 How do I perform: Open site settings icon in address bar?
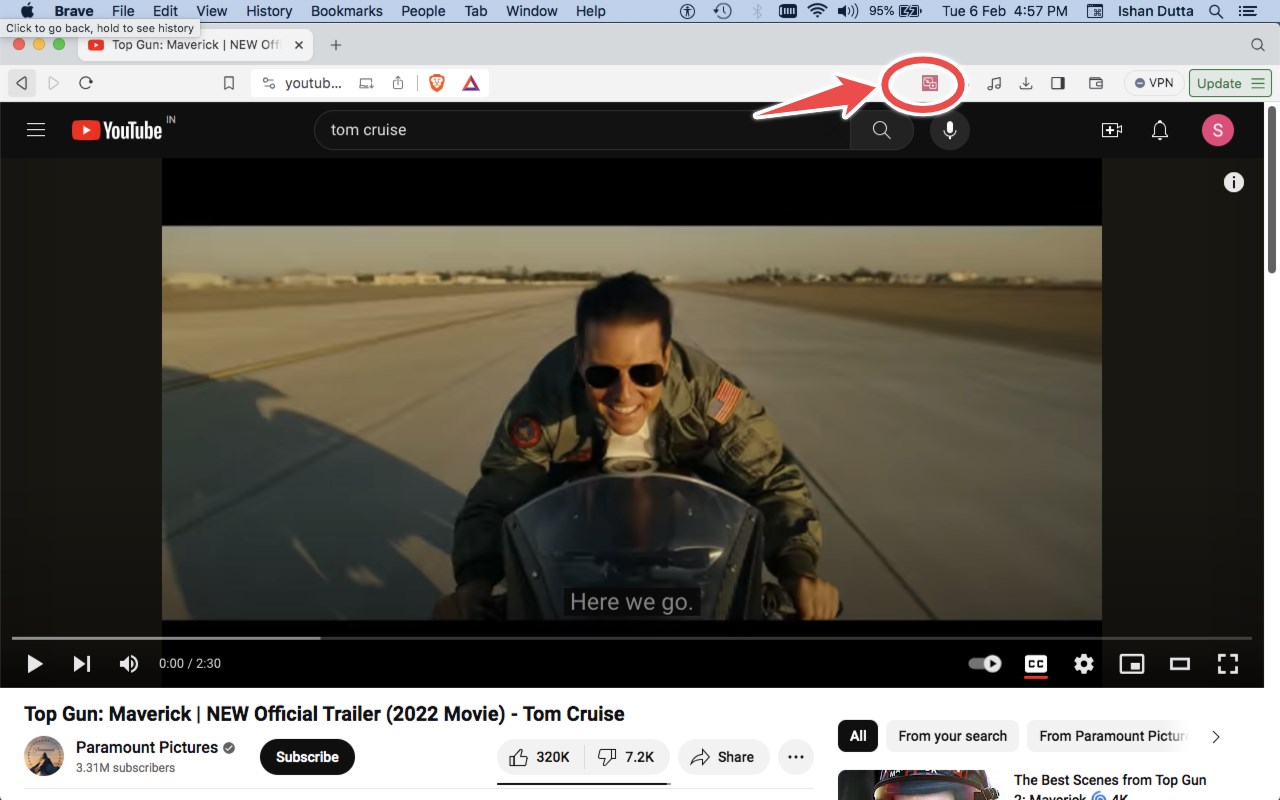[x=268, y=83]
